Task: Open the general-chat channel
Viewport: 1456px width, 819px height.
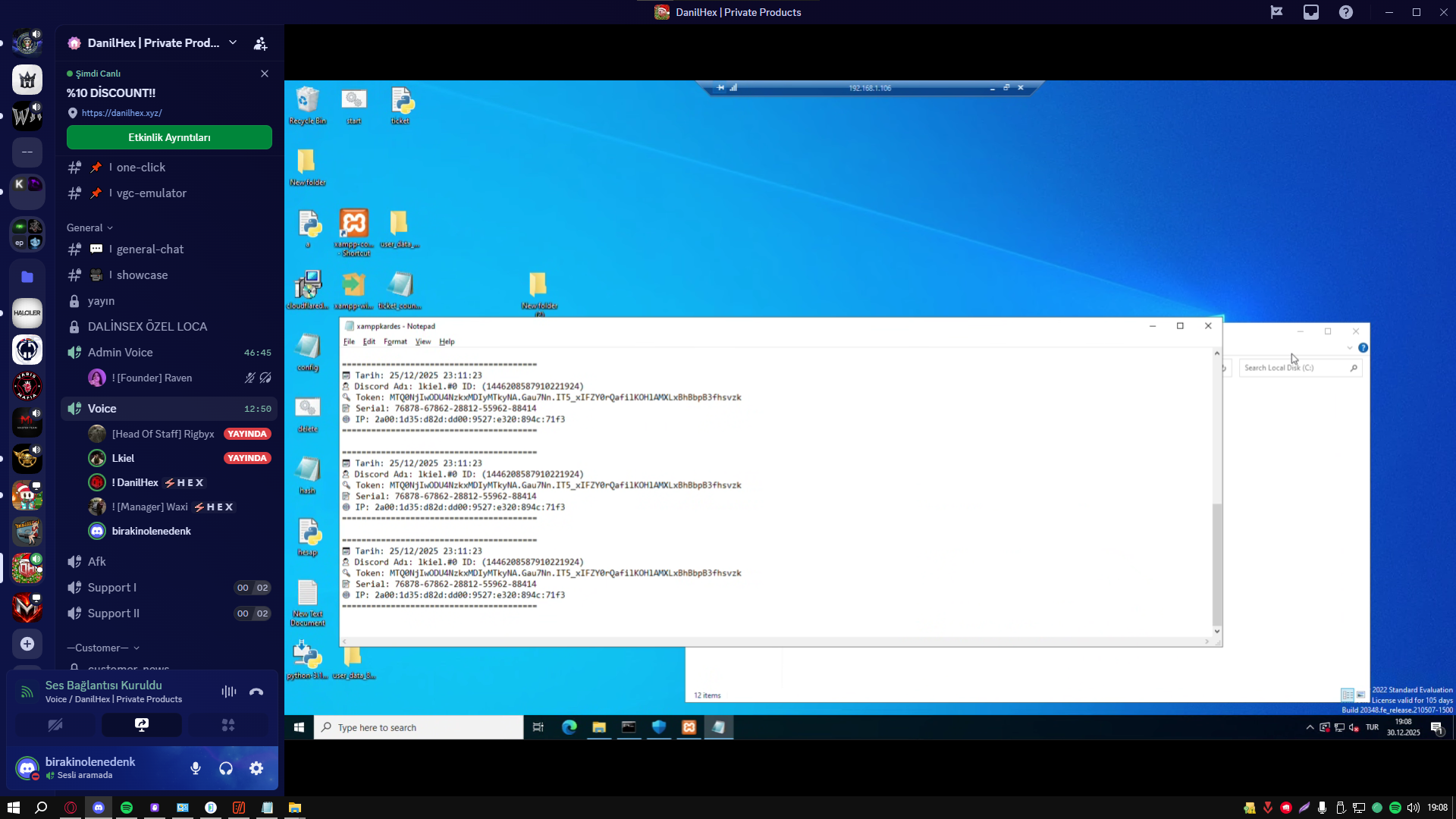Action: (169, 249)
